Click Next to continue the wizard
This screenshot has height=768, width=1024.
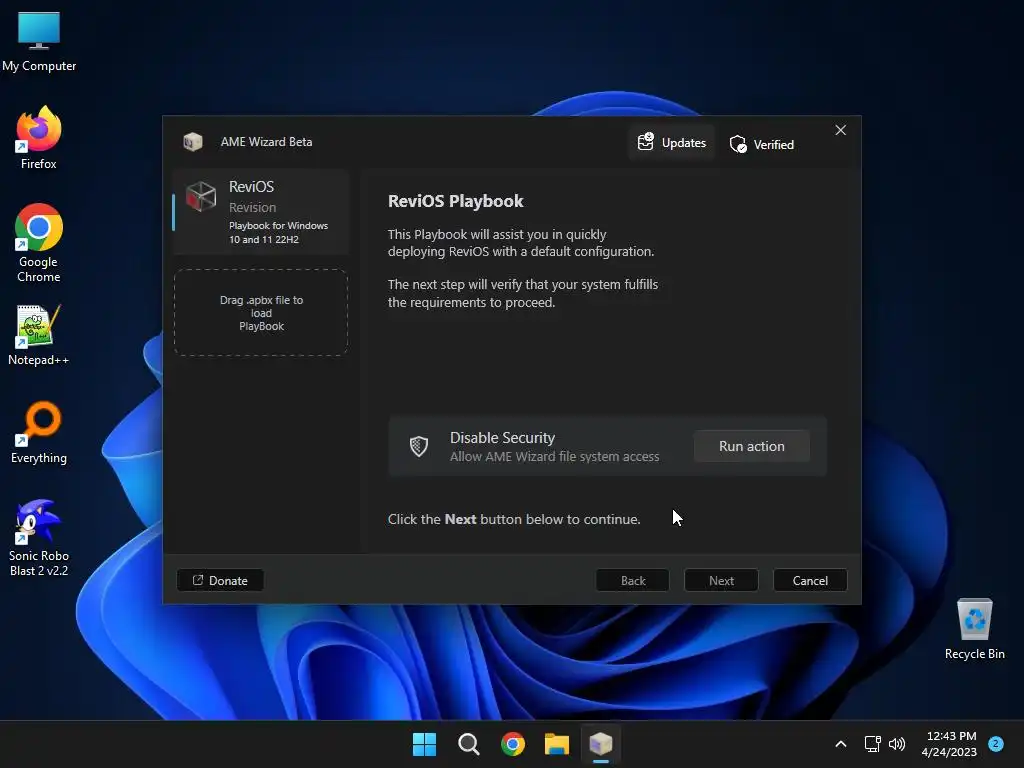(x=721, y=581)
